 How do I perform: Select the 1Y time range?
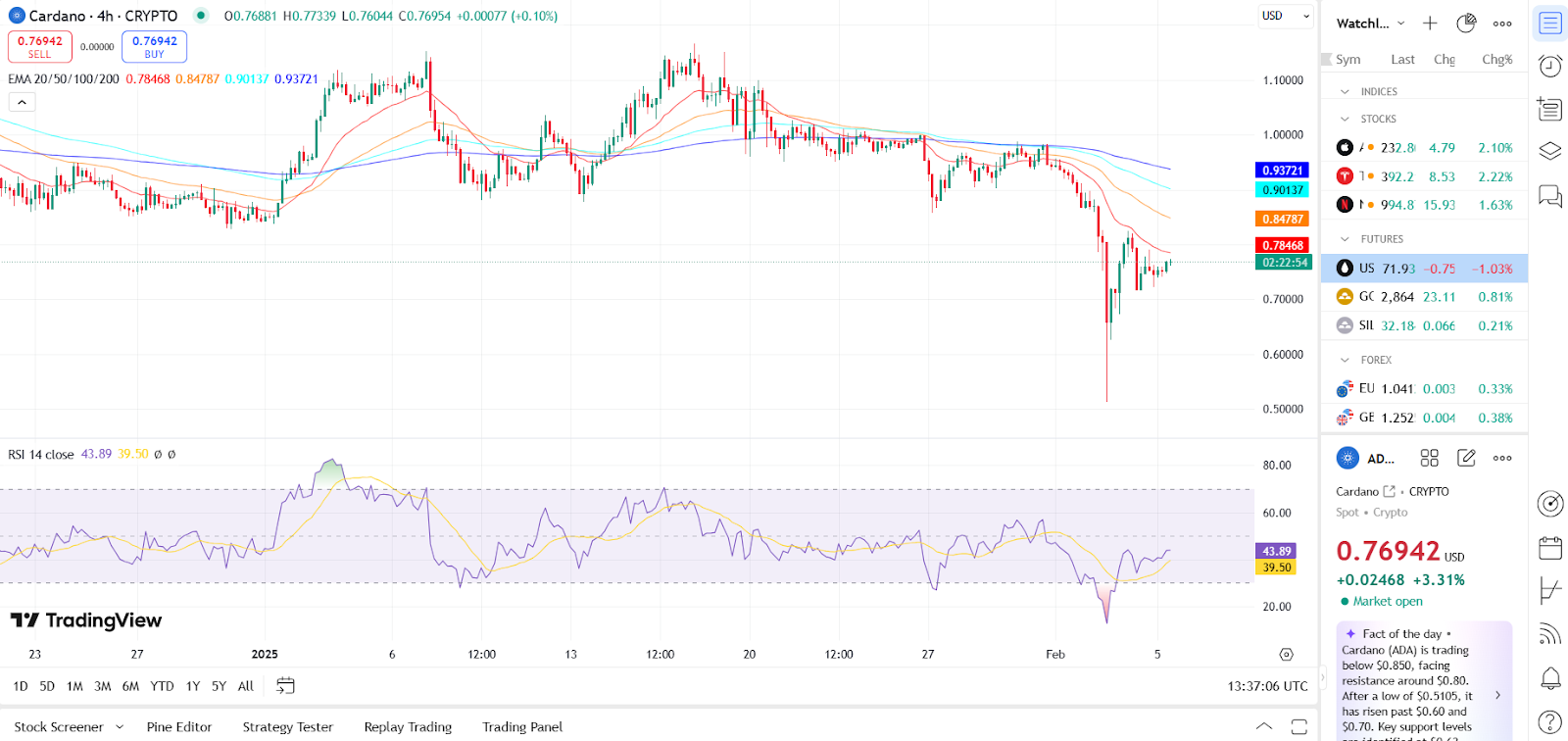click(x=193, y=686)
